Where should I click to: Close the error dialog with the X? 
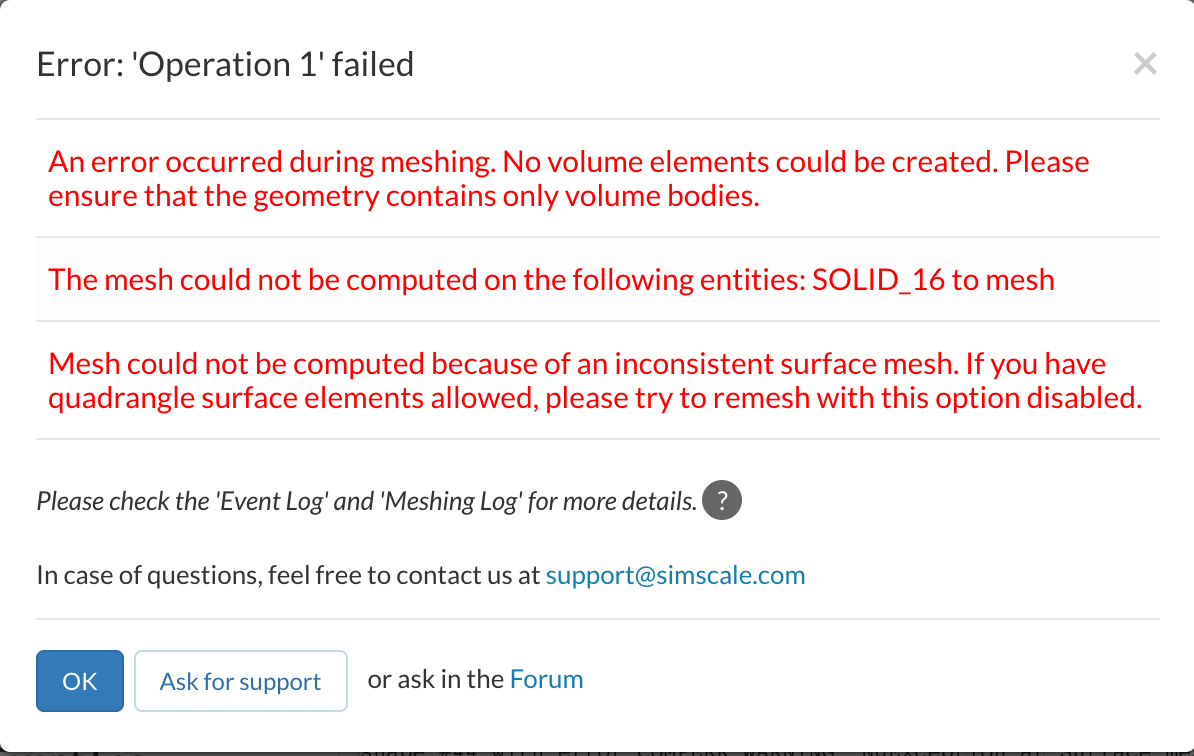1145,65
